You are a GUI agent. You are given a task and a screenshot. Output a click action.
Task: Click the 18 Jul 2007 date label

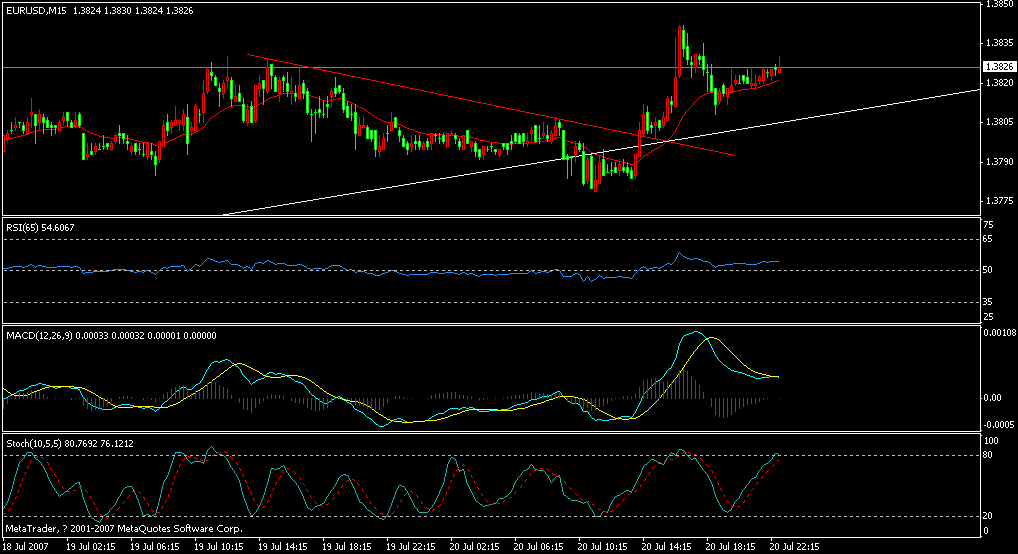(x=26, y=547)
